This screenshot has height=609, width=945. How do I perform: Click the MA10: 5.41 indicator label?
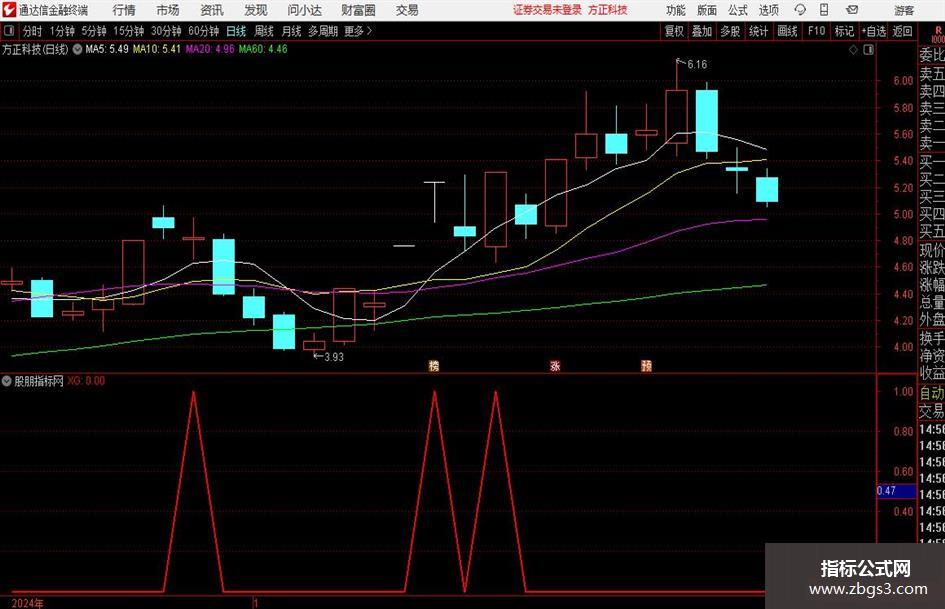(157, 49)
